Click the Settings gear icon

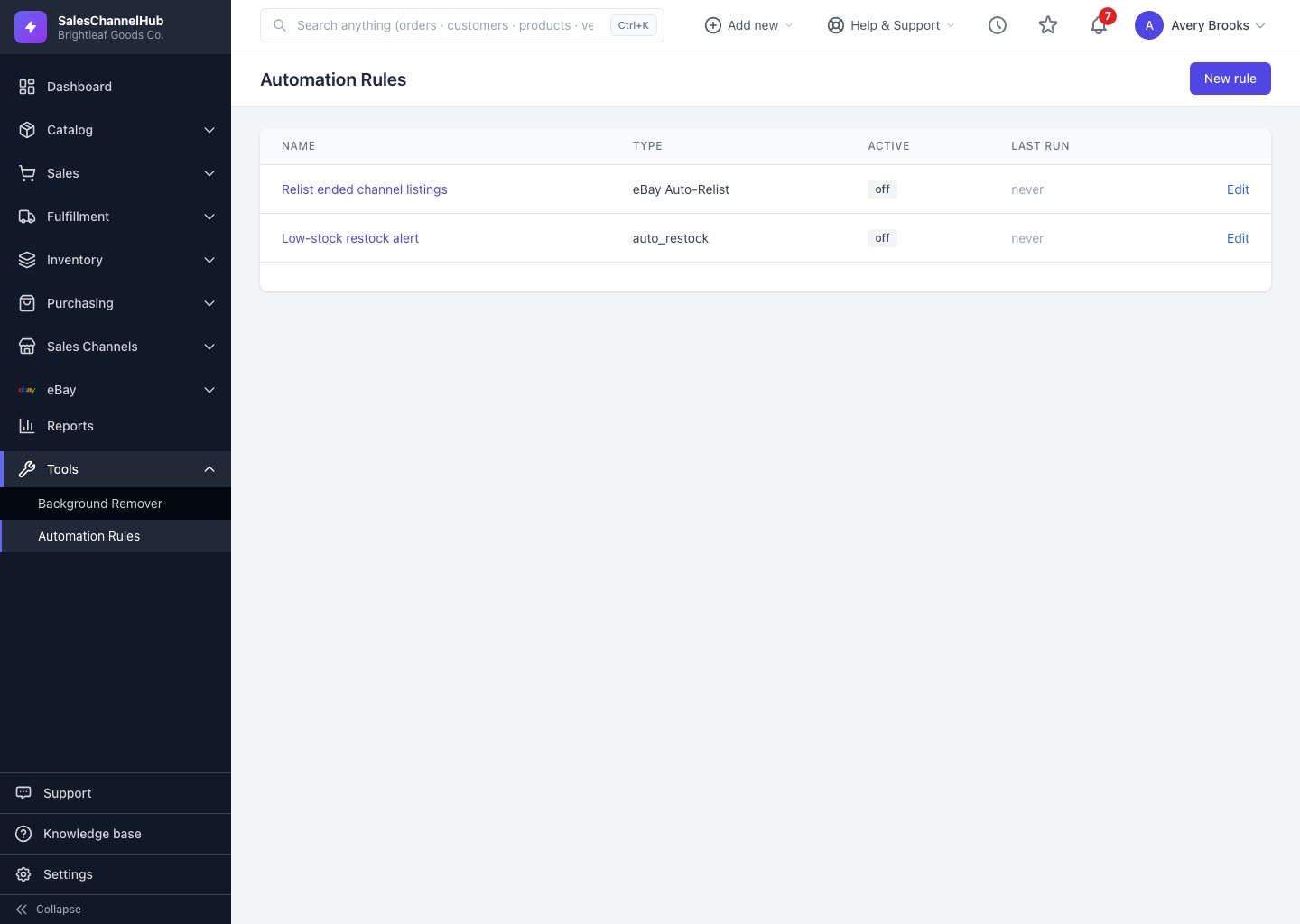point(23,874)
